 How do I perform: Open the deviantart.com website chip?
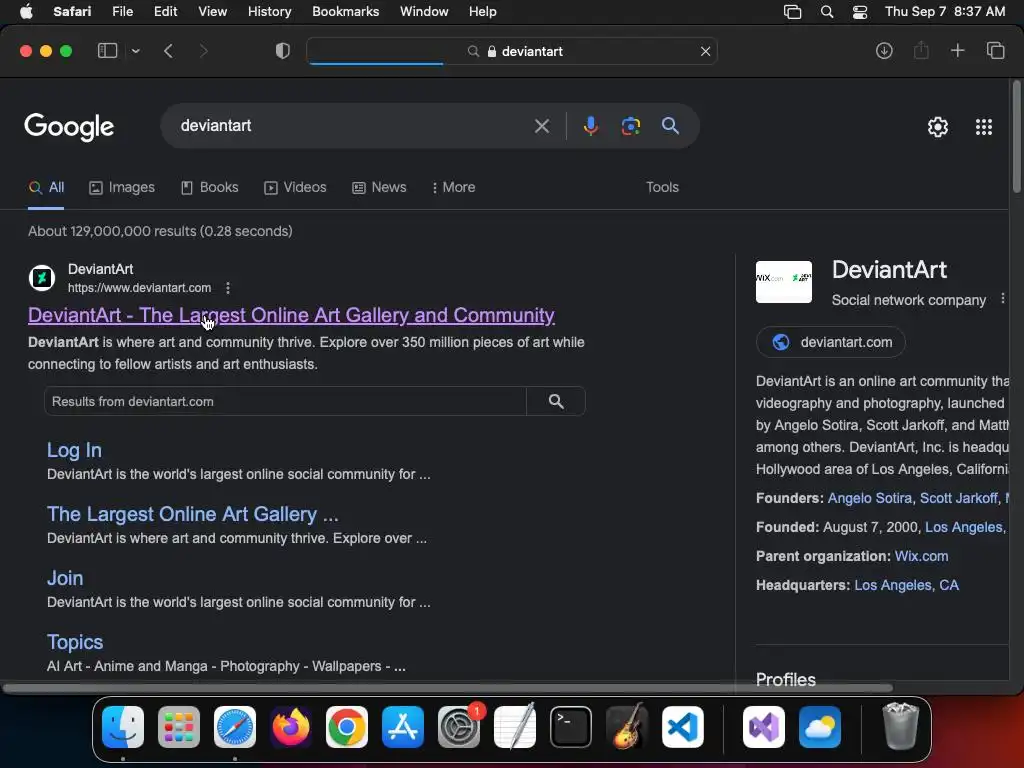click(x=831, y=342)
